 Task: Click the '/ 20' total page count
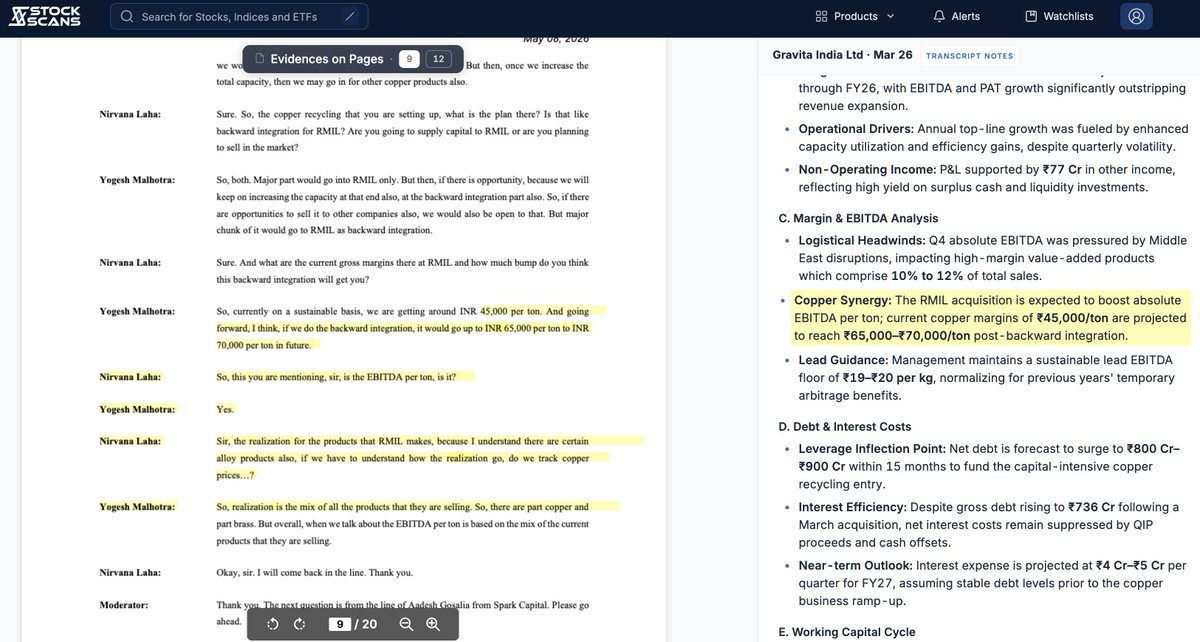coord(366,624)
